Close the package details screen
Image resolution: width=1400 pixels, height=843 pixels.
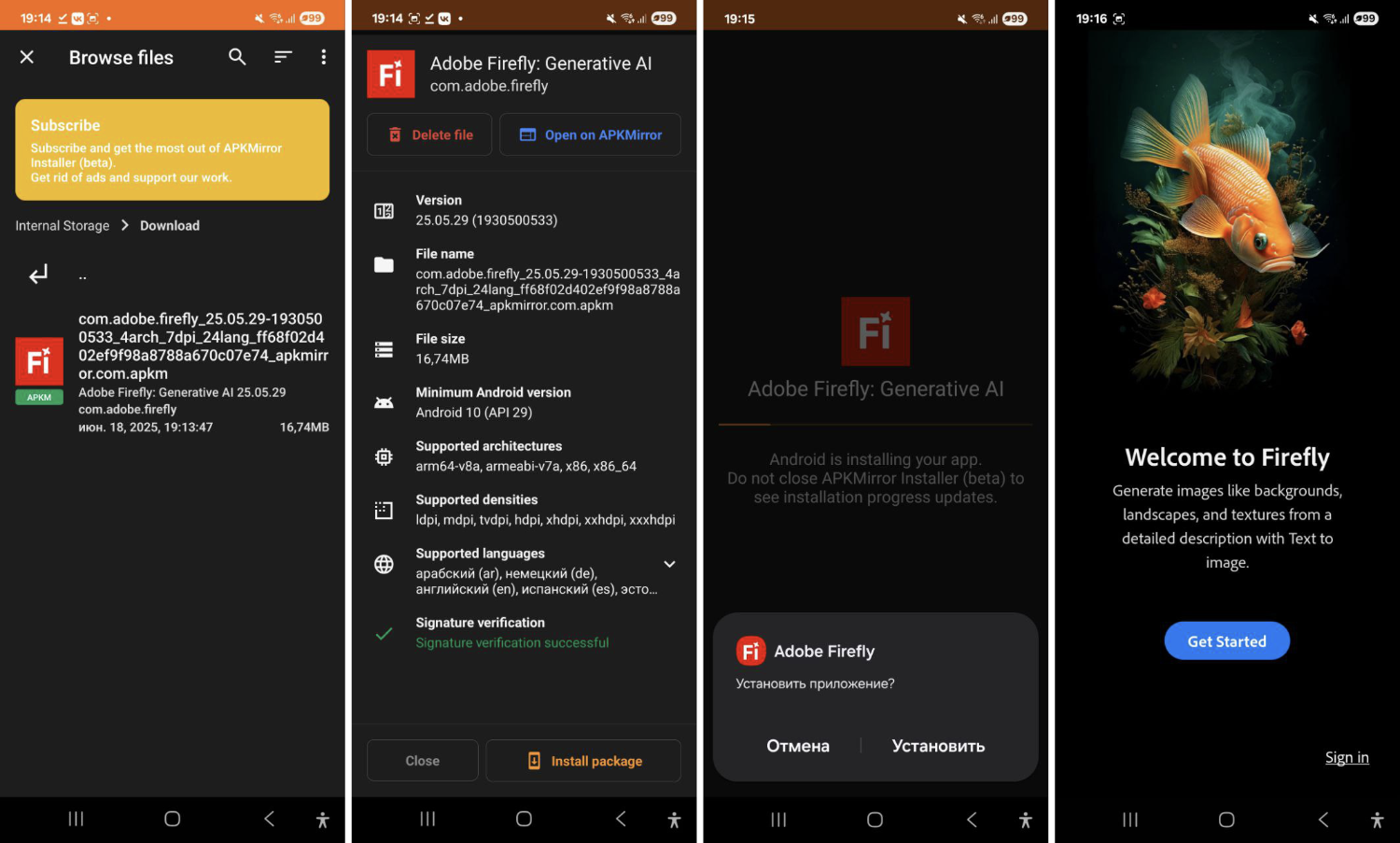423,761
